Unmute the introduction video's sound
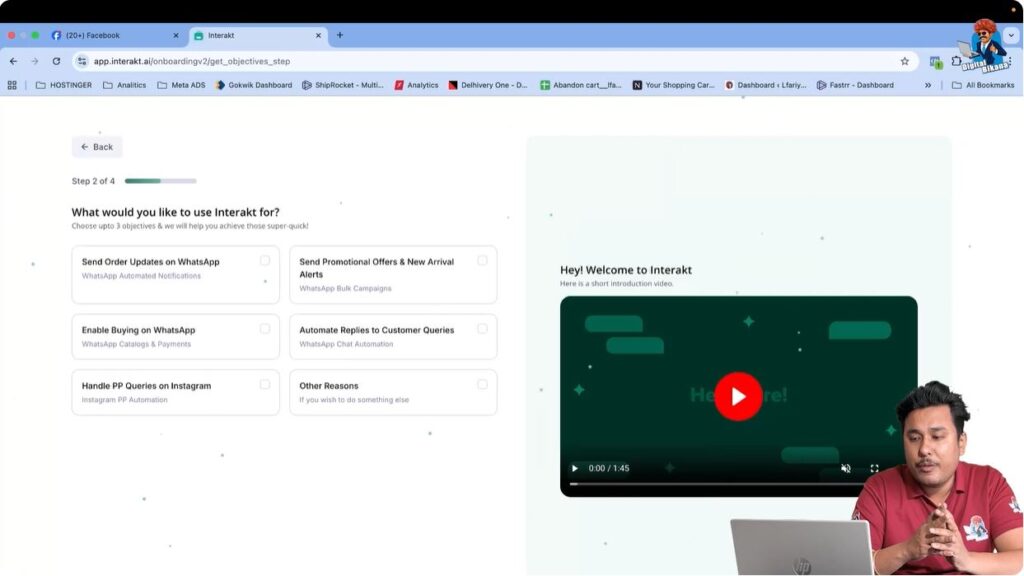This screenshot has height=576, width=1024. click(x=846, y=468)
